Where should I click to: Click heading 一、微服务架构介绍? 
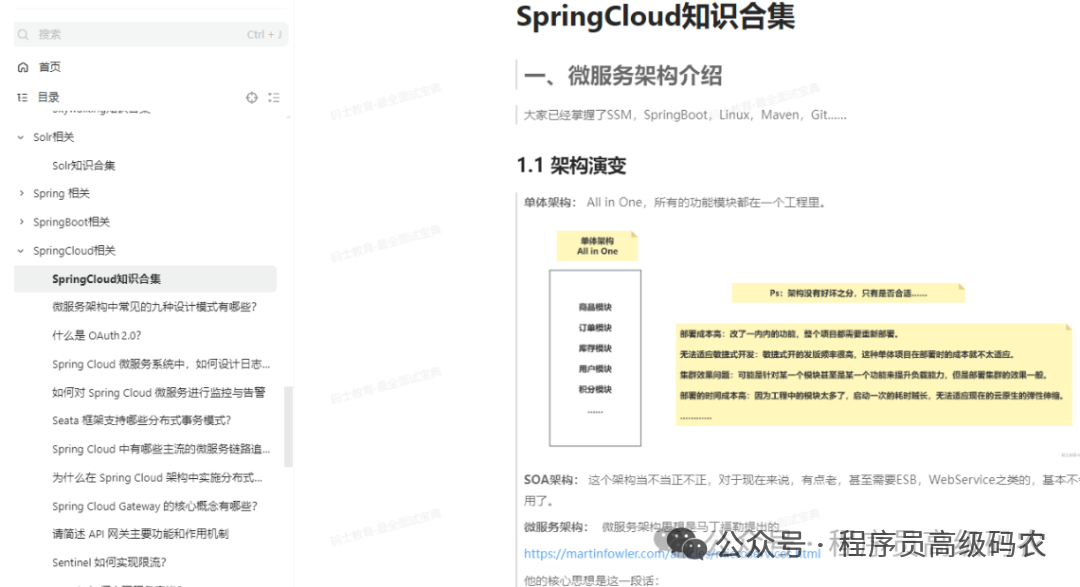click(623, 75)
